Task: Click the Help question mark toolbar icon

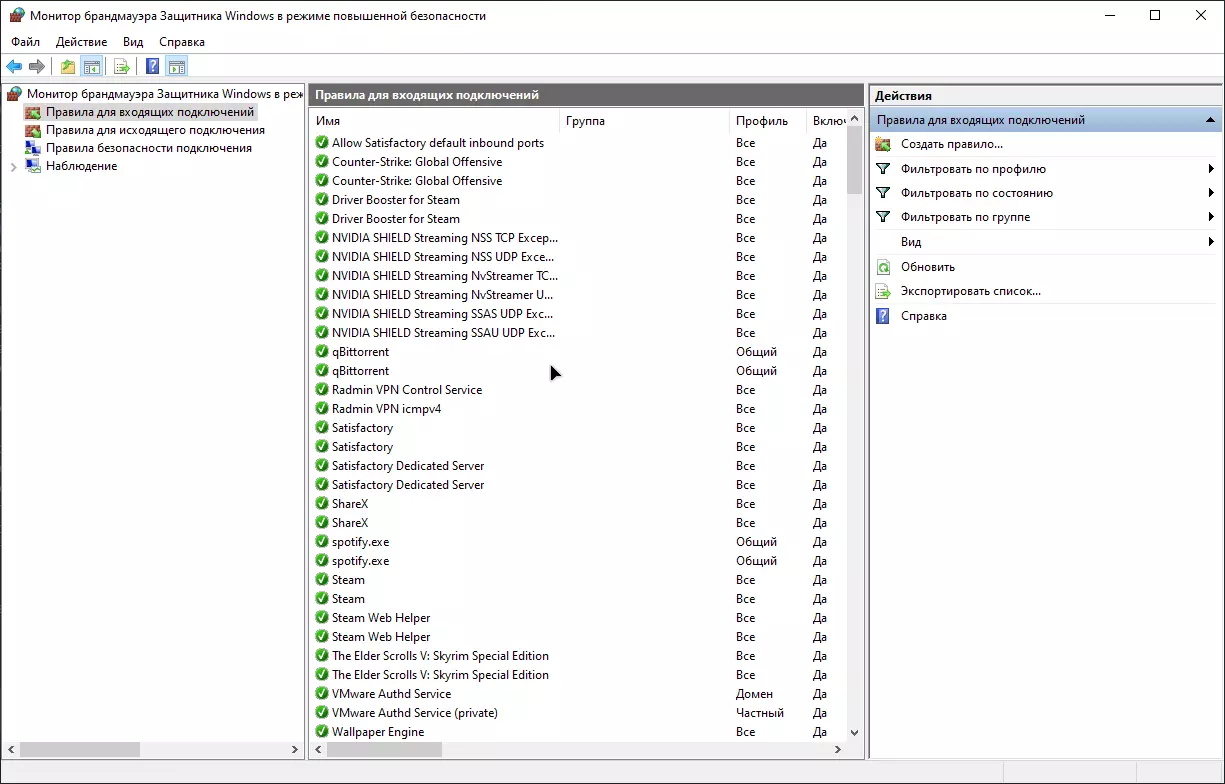Action: (153, 67)
